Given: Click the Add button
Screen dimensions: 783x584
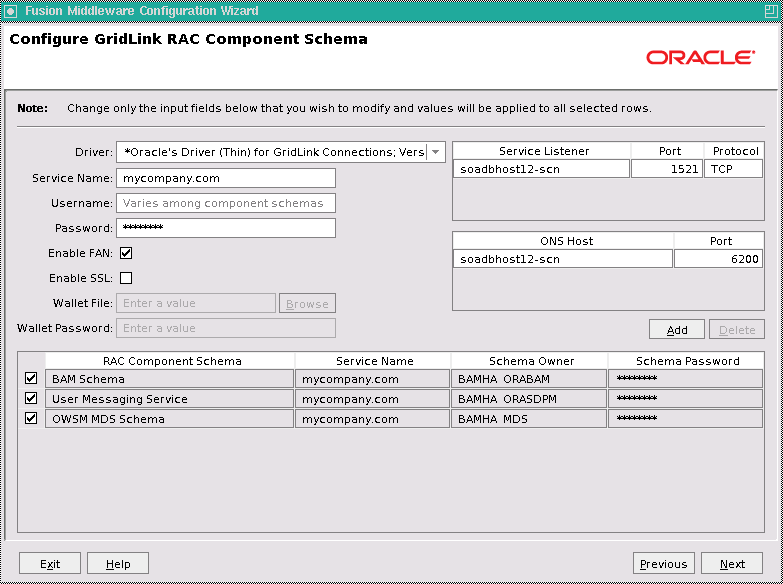Looking at the screenshot, I should (677, 330).
